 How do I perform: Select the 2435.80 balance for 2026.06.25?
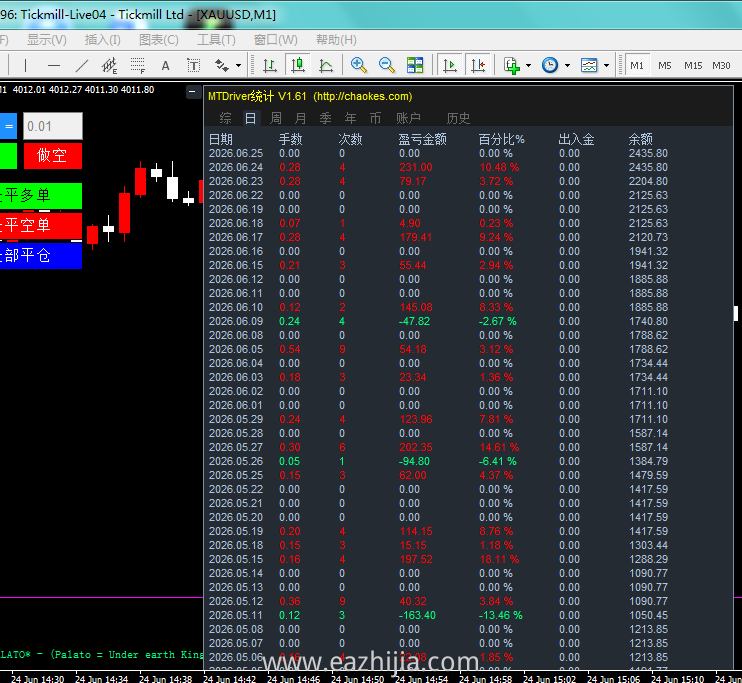click(648, 153)
